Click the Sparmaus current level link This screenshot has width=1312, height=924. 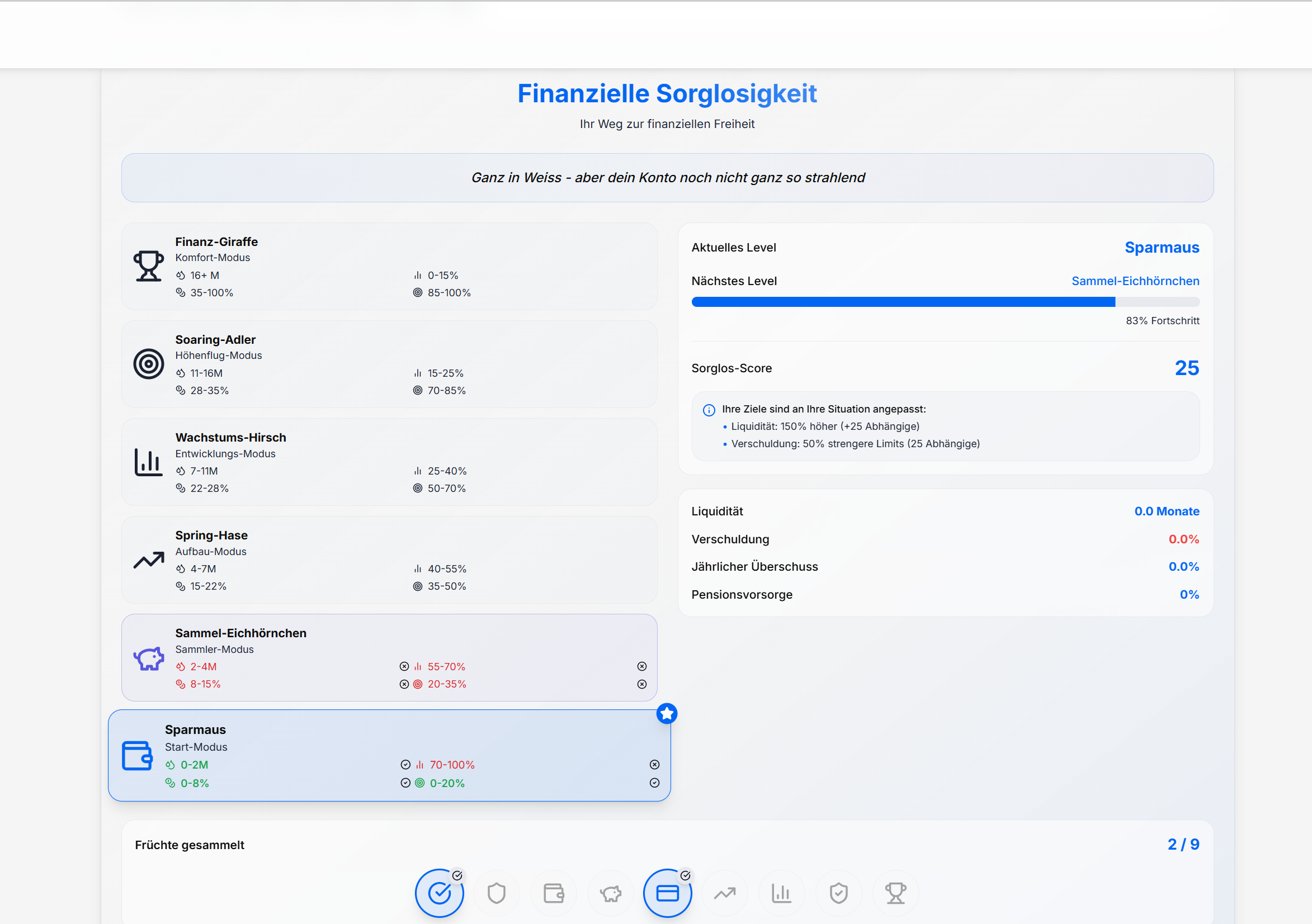pos(1161,247)
